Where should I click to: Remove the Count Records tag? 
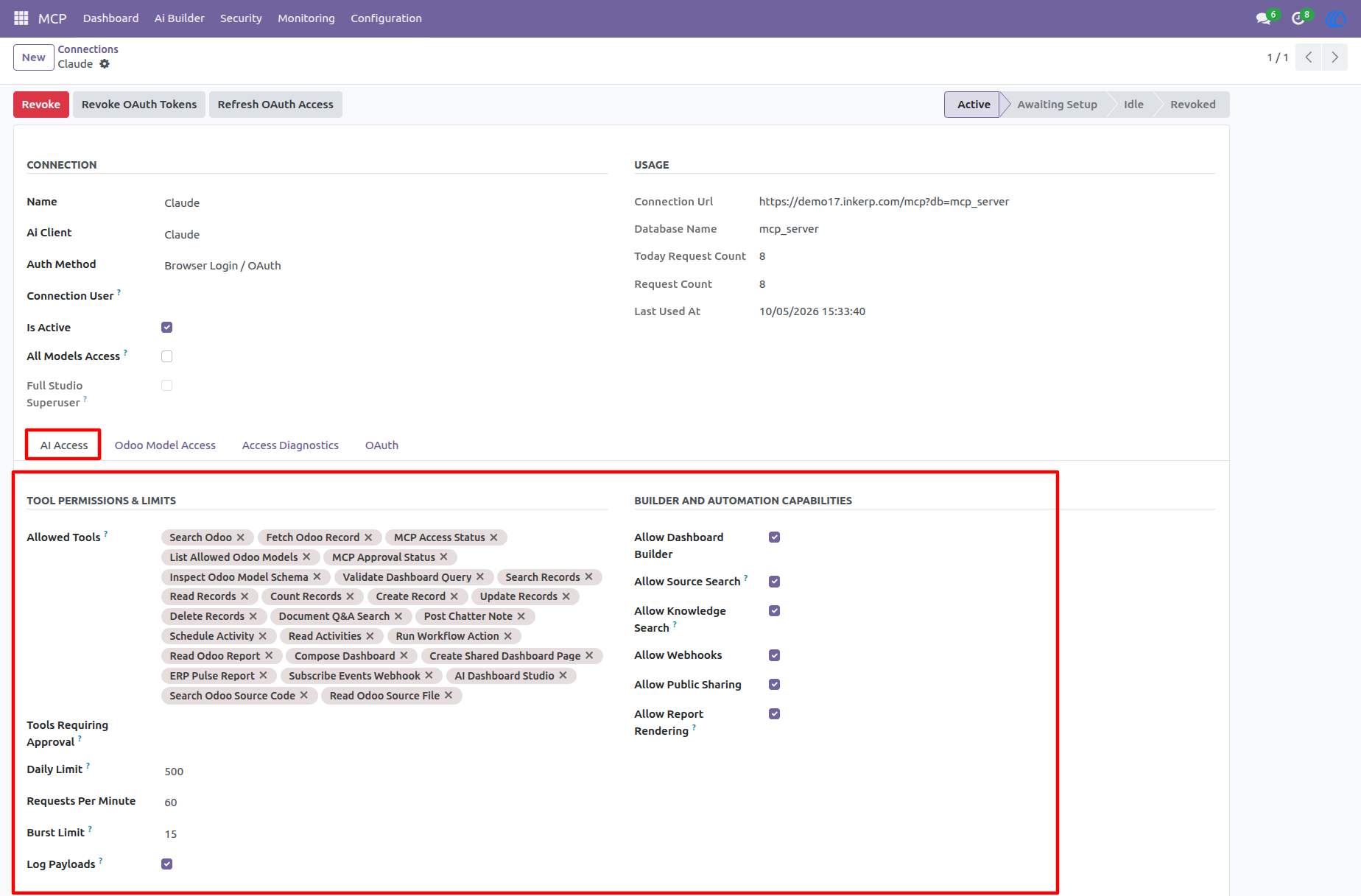pos(350,596)
